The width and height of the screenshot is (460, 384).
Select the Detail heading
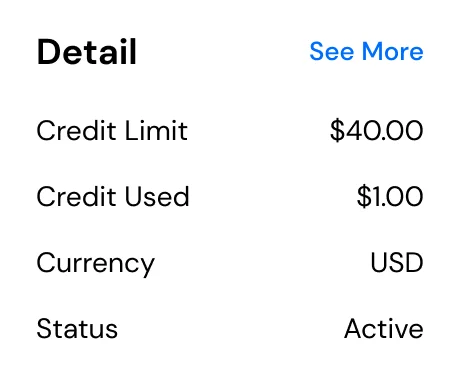(x=87, y=52)
